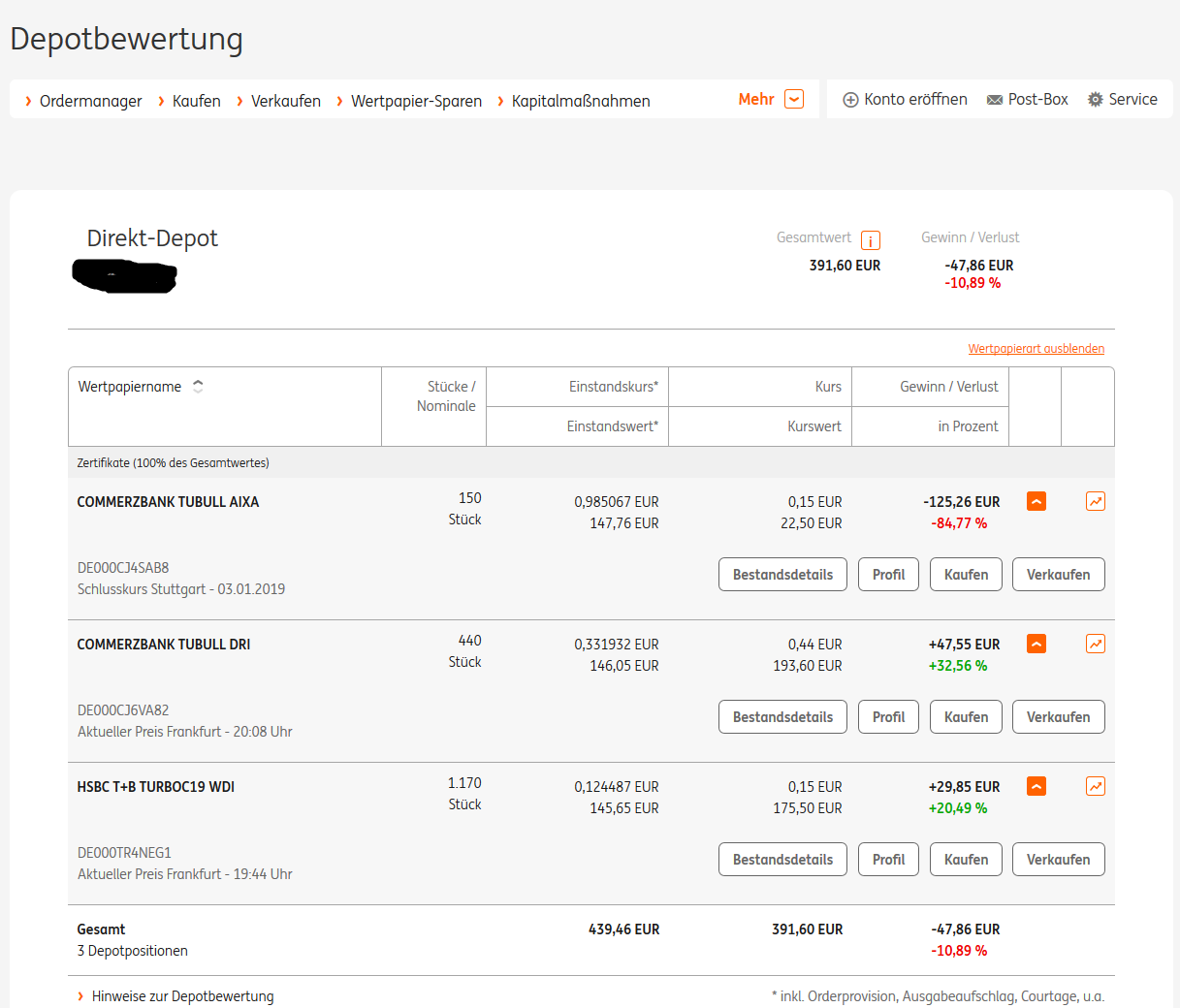
Task: Open the Ordermanager menu item
Action: (90, 101)
